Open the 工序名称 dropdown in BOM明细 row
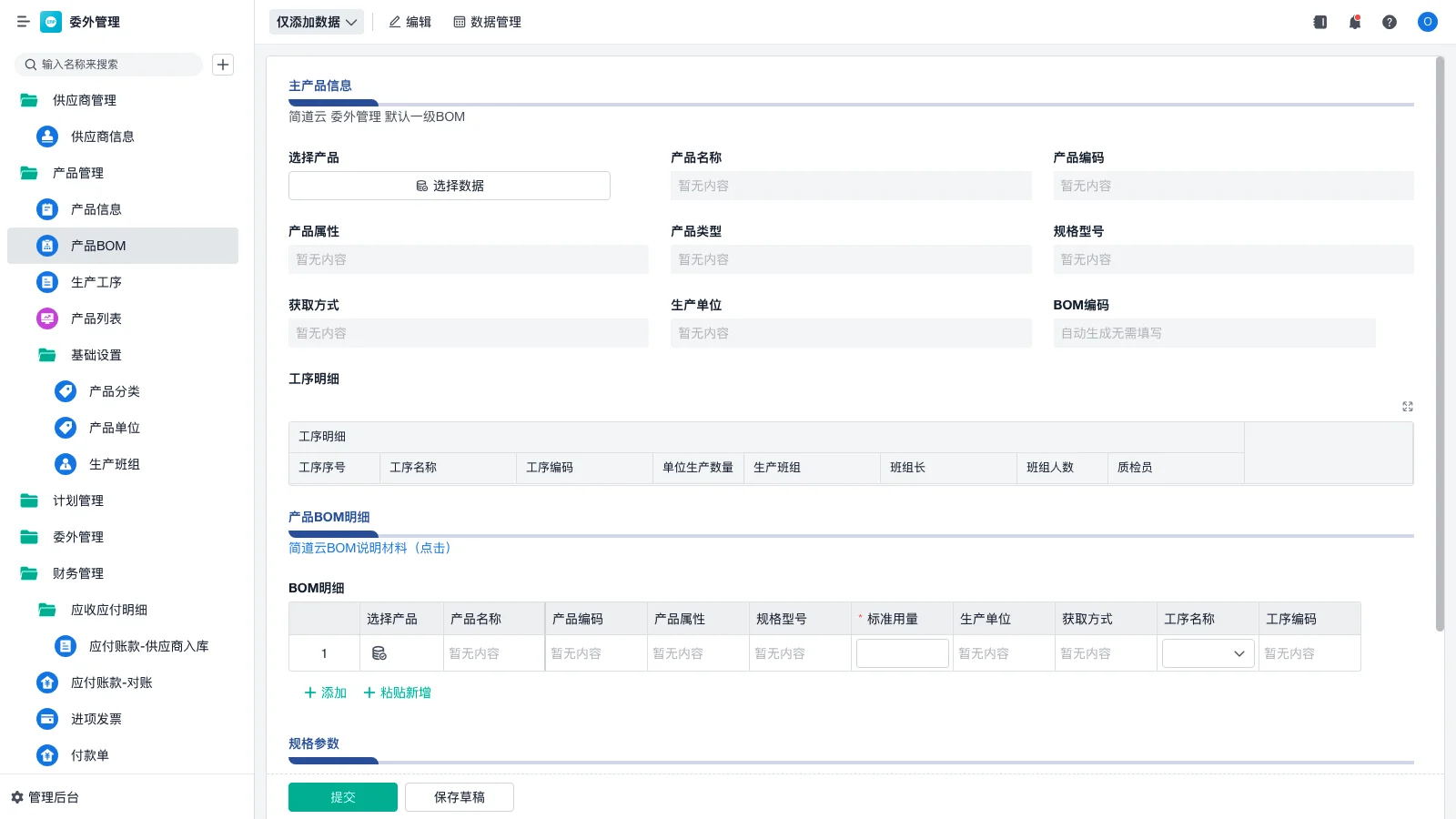 pyautogui.click(x=1208, y=652)
